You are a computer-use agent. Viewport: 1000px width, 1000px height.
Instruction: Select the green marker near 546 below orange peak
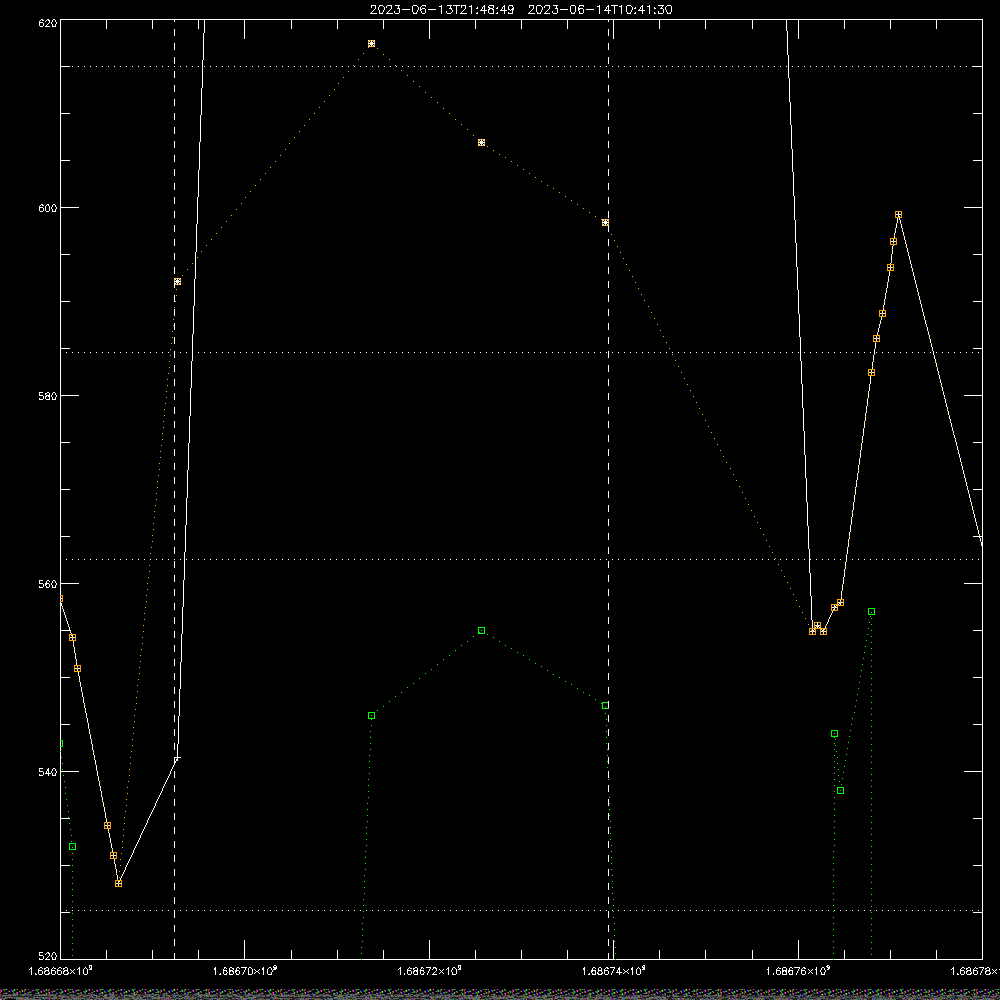click(372, 716)
